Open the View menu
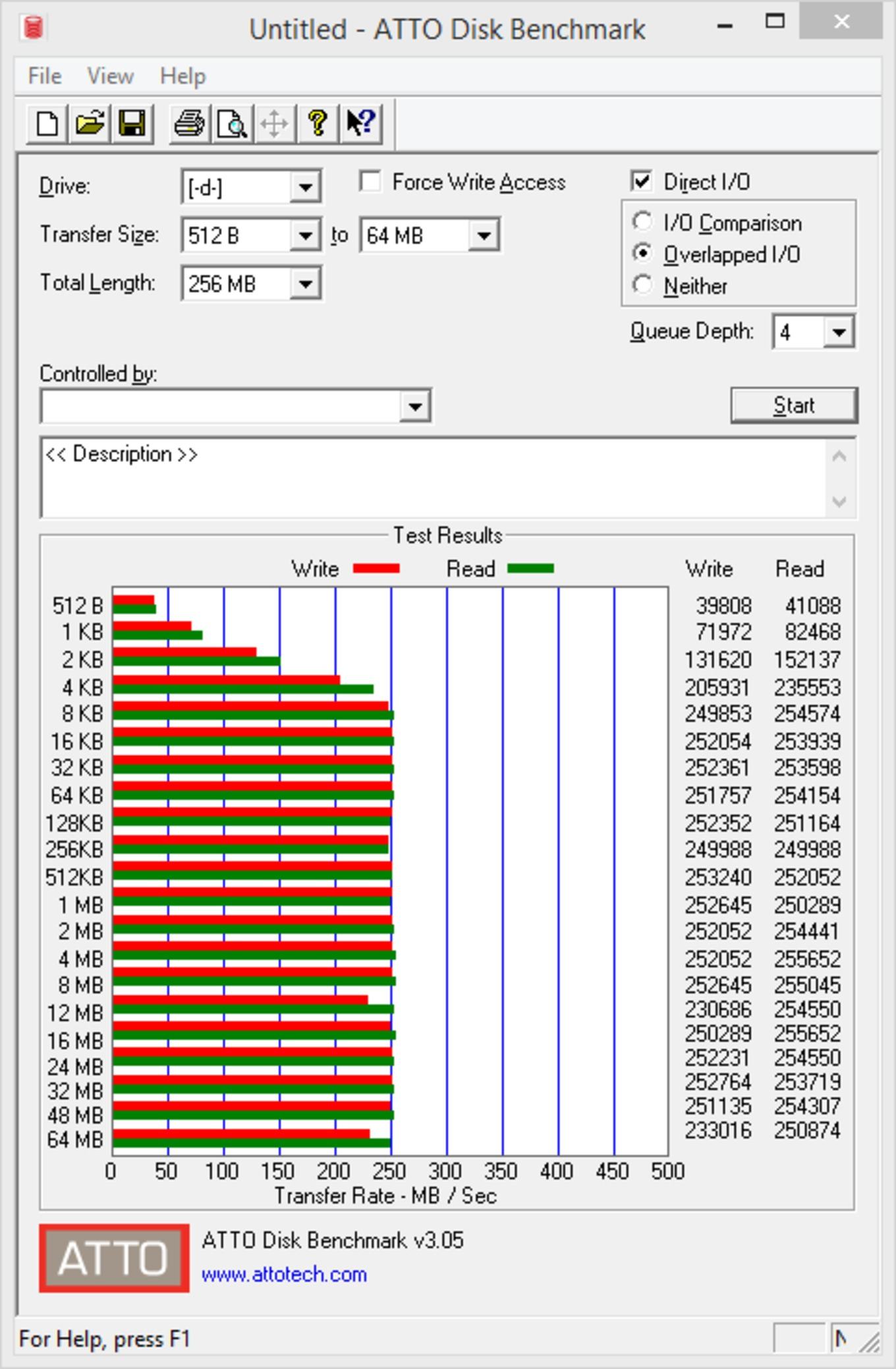 (110, 76)
